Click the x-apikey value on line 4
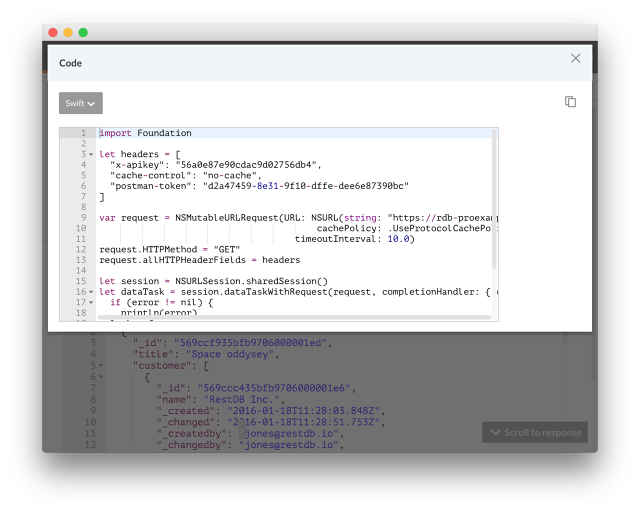 tap(246, 165)
